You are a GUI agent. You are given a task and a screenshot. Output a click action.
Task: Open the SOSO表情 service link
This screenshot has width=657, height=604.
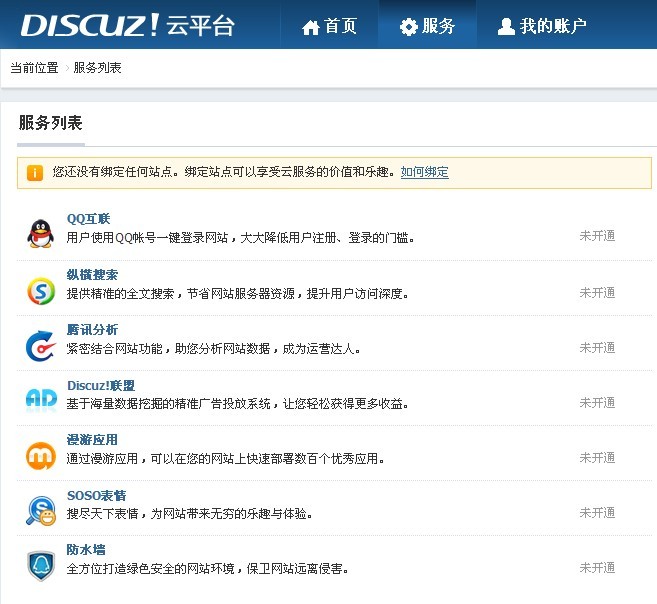pos(96,496)
